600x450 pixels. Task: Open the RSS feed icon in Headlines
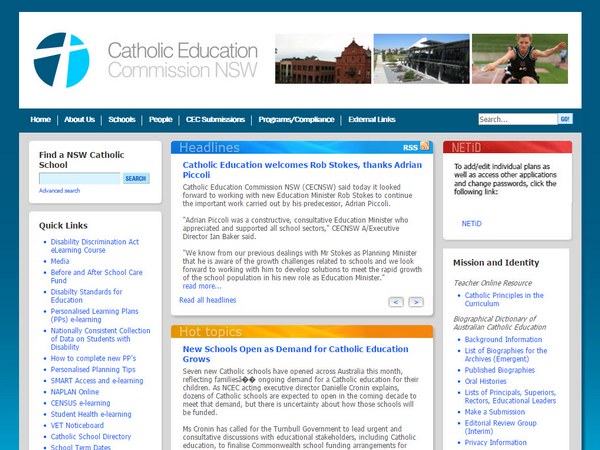coord(424,146)
